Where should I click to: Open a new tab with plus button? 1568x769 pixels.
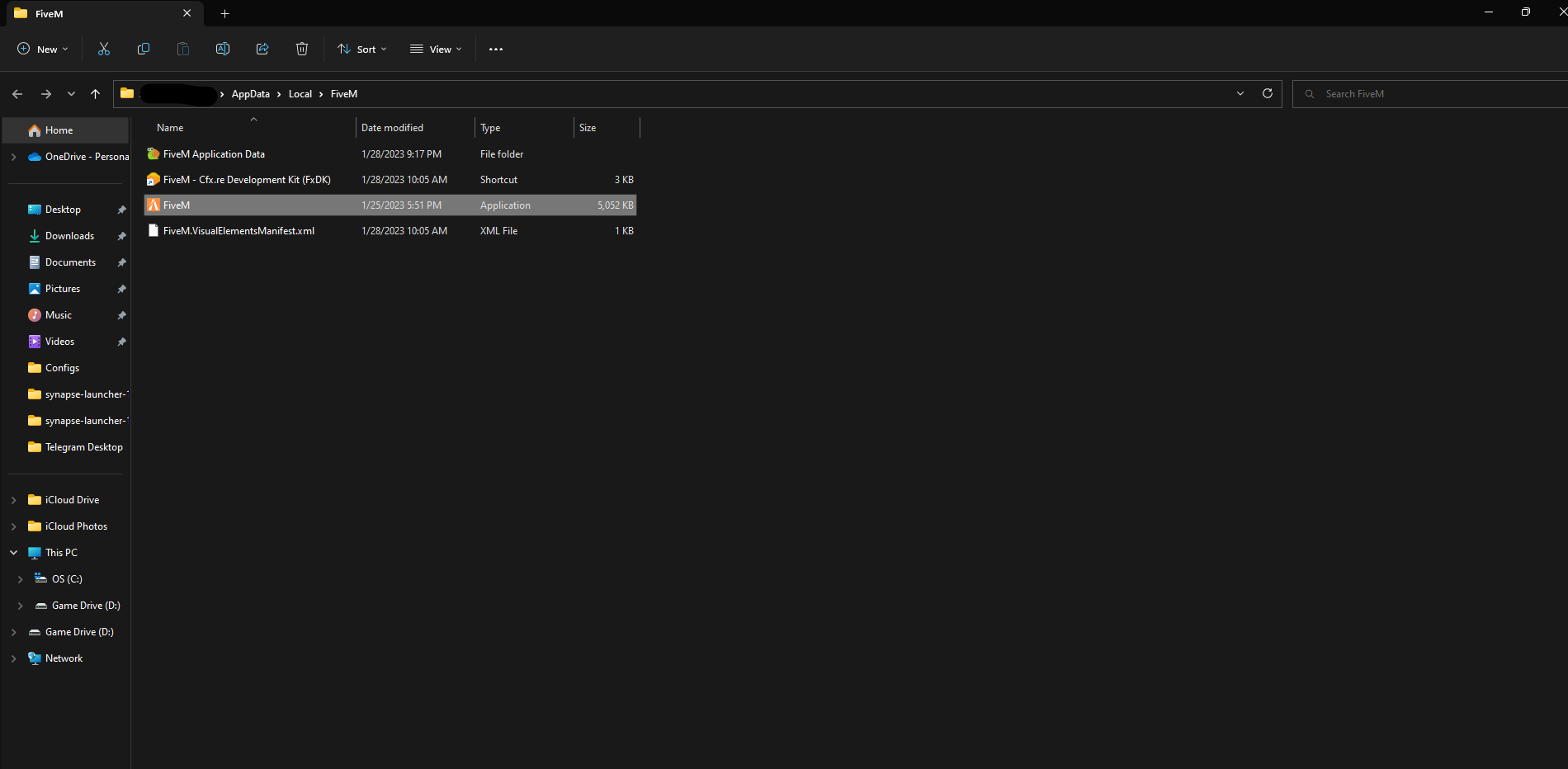click(x=225, y=13)
